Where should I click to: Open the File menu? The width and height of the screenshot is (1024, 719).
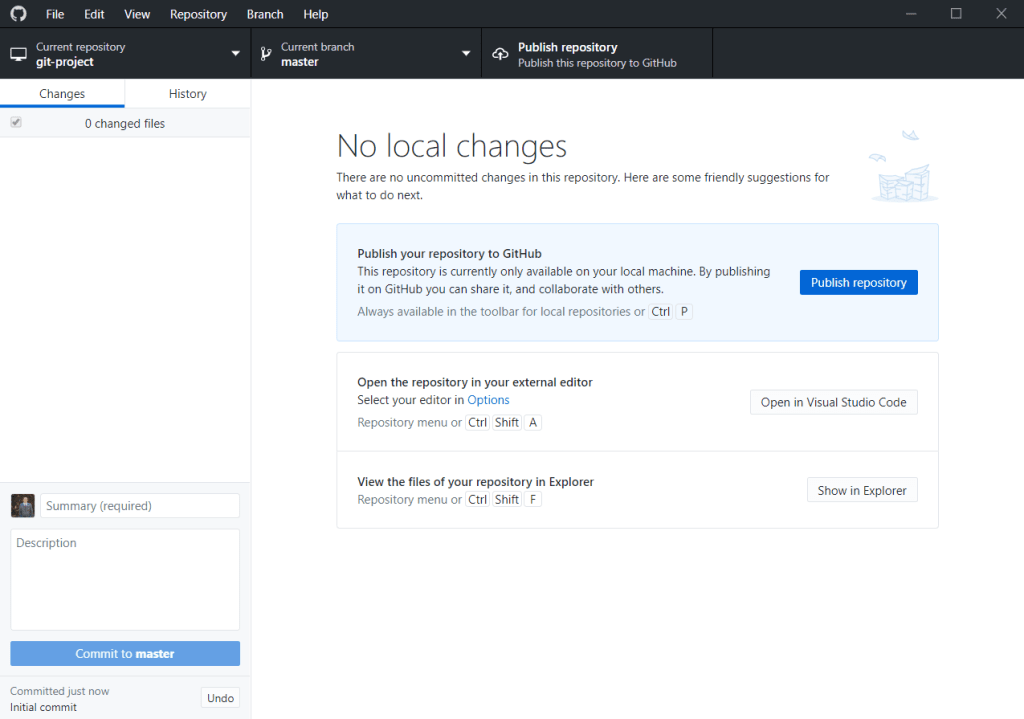[x=55, y=14]
